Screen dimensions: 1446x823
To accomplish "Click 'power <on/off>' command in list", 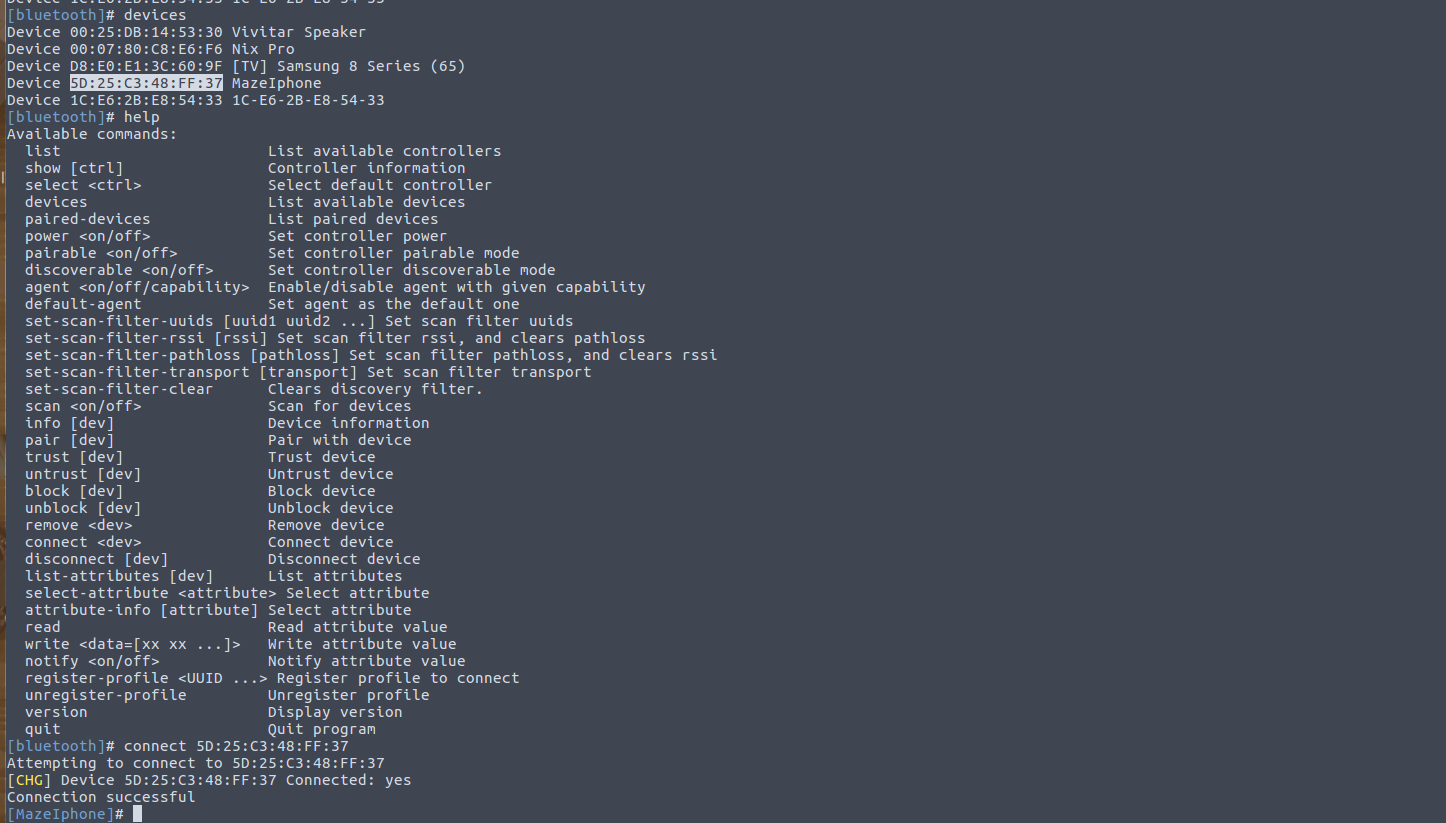I will (88, 236).
